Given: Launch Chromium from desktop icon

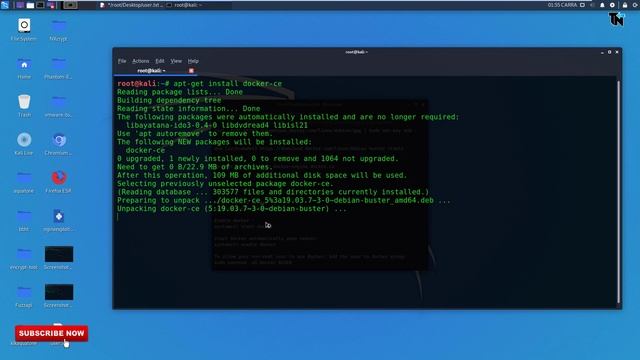Looking at the screenshot, I should point(59,140).
